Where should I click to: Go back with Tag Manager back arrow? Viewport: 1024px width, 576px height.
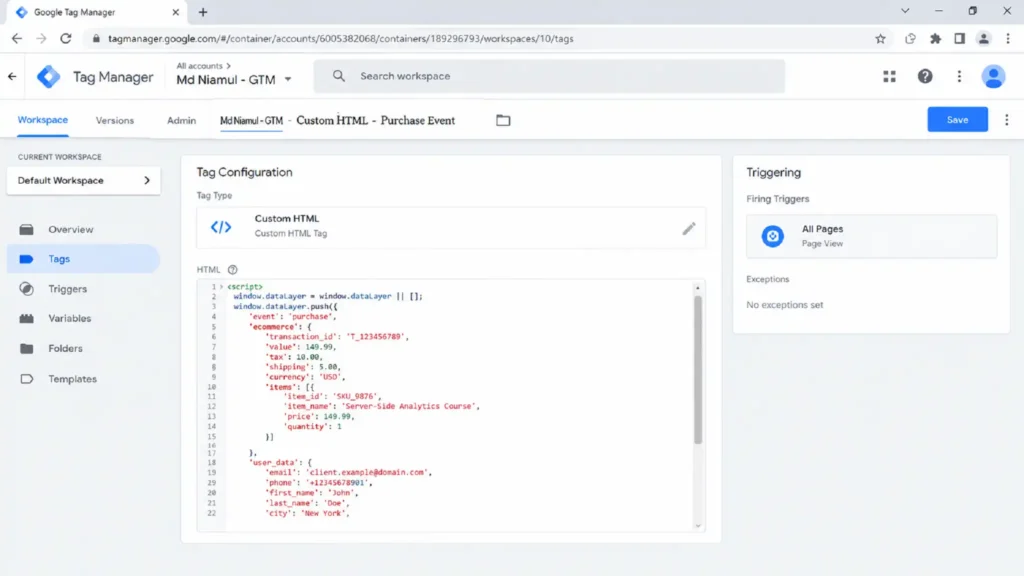(x=12, y=76)
